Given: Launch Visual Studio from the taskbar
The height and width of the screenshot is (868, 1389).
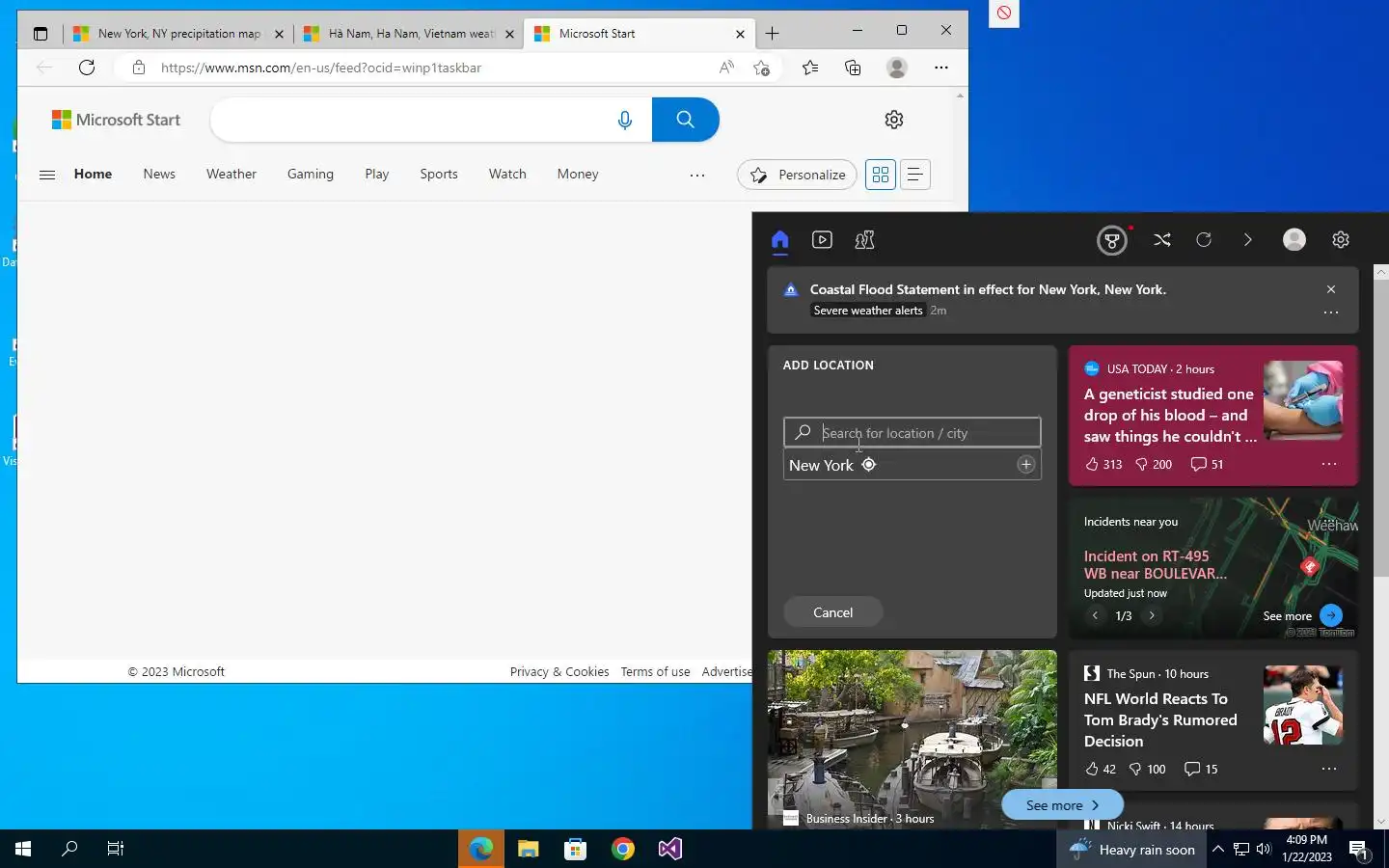Looking at the screenshot, I should point(670,849).
